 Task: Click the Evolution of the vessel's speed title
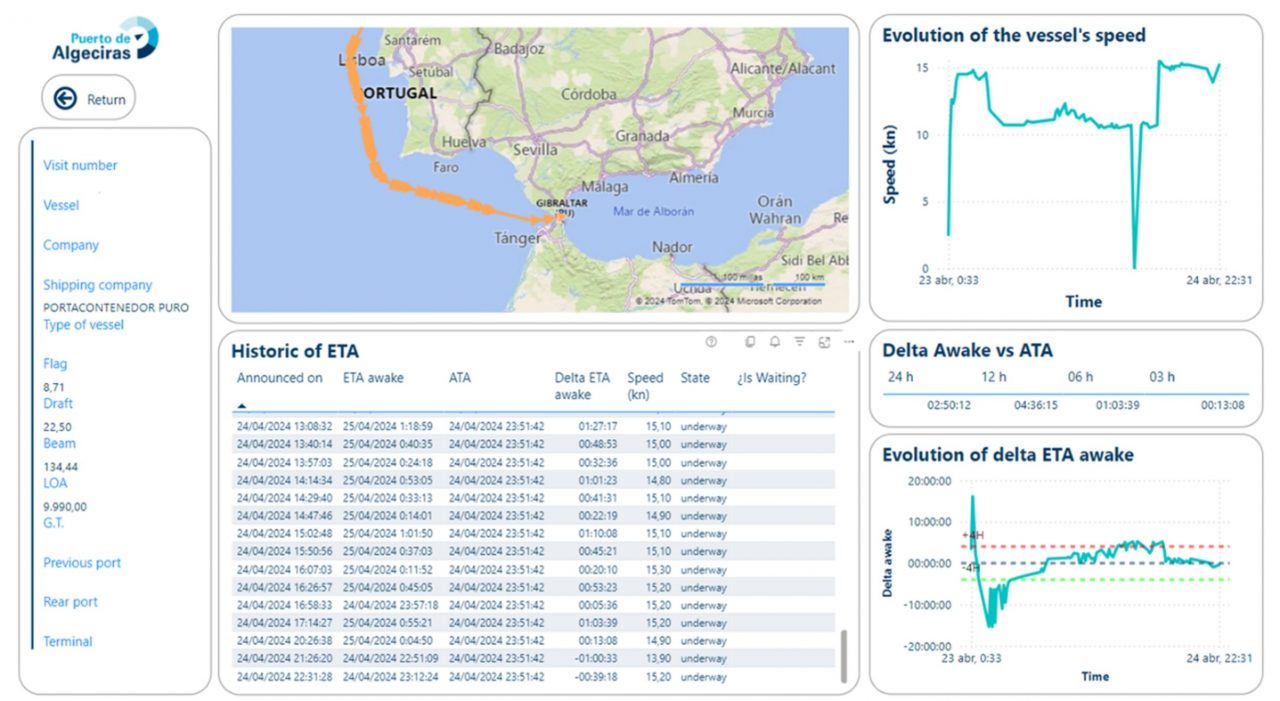point(1014,35)
